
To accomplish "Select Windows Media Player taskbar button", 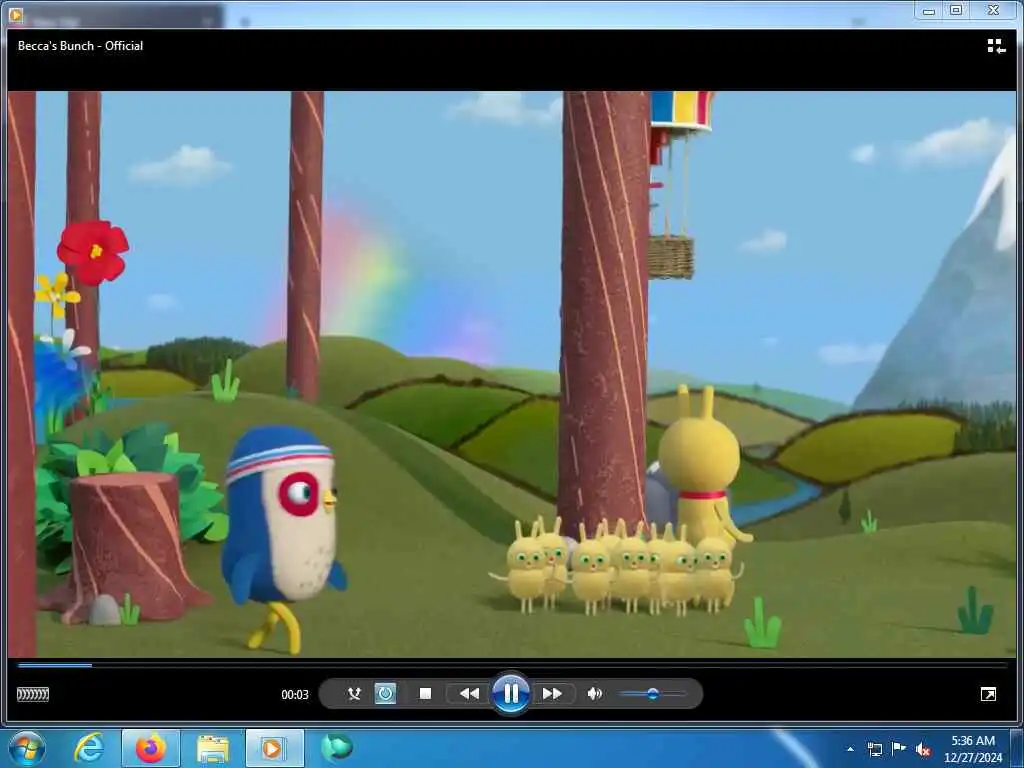I will tap(274, 748).
